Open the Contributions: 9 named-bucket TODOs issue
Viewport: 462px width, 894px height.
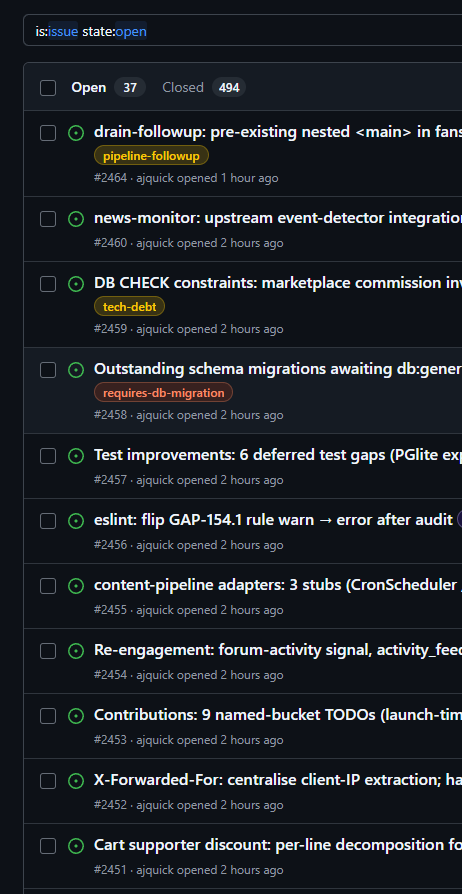[278, 715]
